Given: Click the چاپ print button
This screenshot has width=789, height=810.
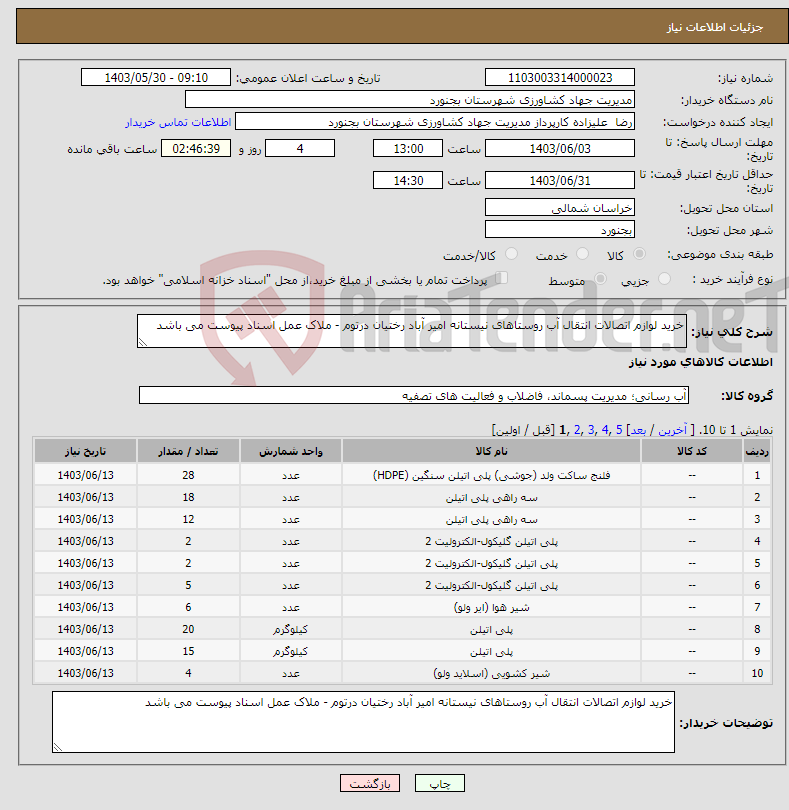Looking at the screenshot, I should coord(440,783).
